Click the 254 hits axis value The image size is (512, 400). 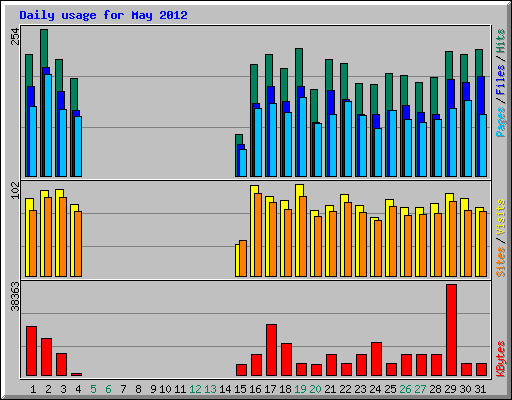16,37
